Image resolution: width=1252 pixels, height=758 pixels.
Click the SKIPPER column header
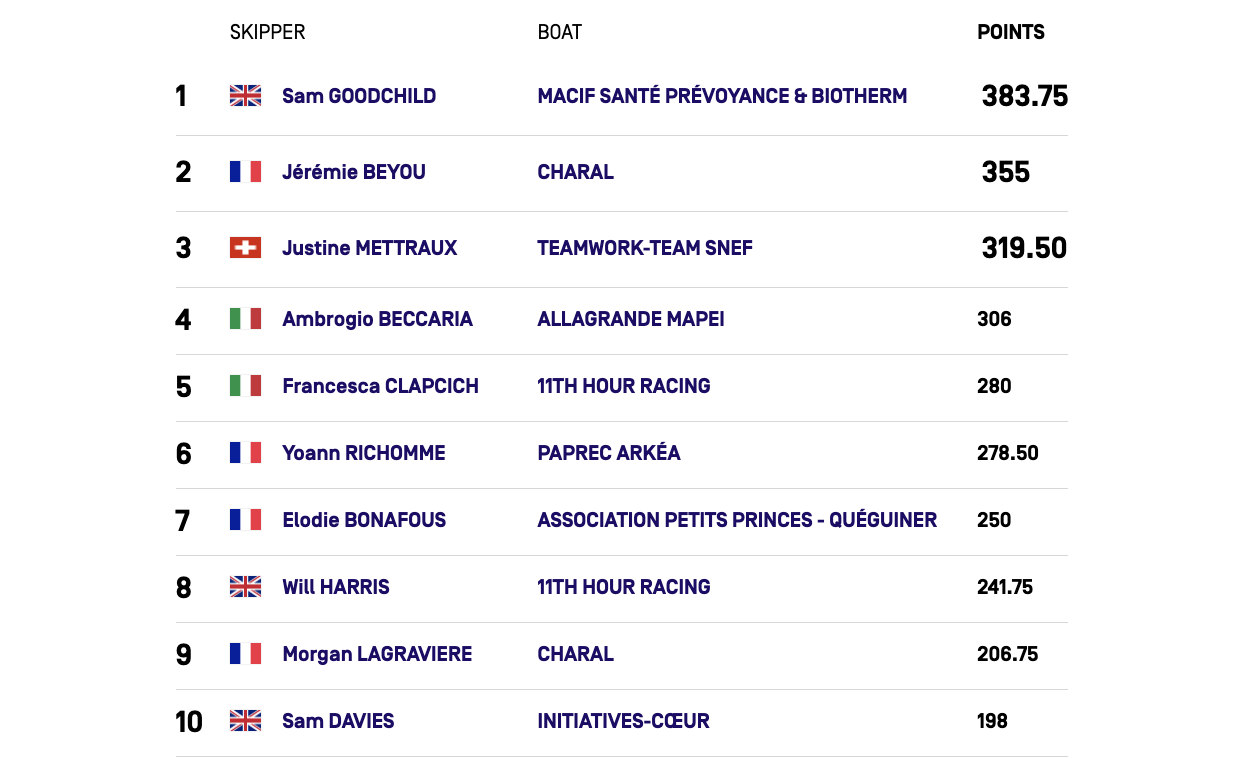click(267, 32)
